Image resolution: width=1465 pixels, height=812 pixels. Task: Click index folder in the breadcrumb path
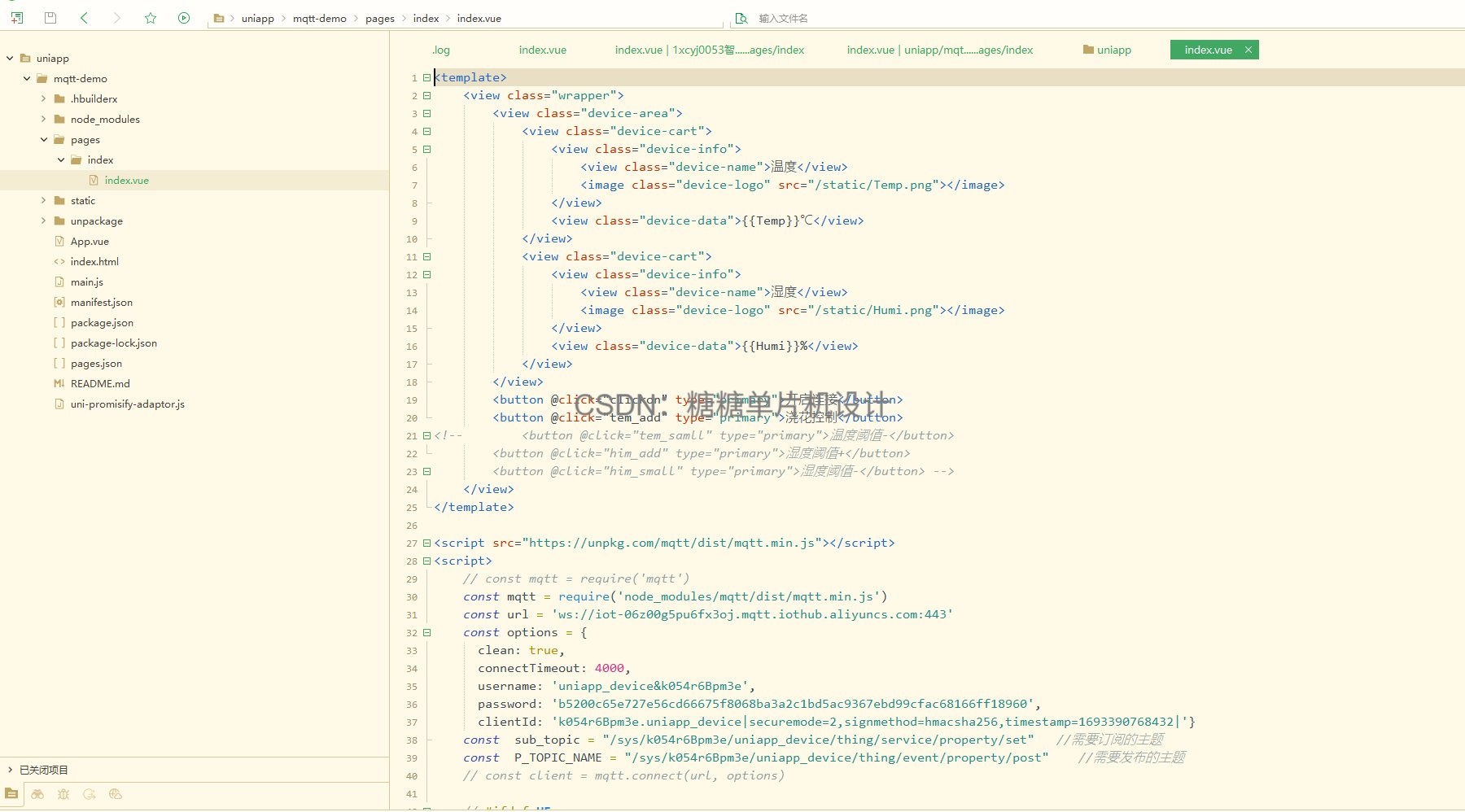tap(426, 18)
